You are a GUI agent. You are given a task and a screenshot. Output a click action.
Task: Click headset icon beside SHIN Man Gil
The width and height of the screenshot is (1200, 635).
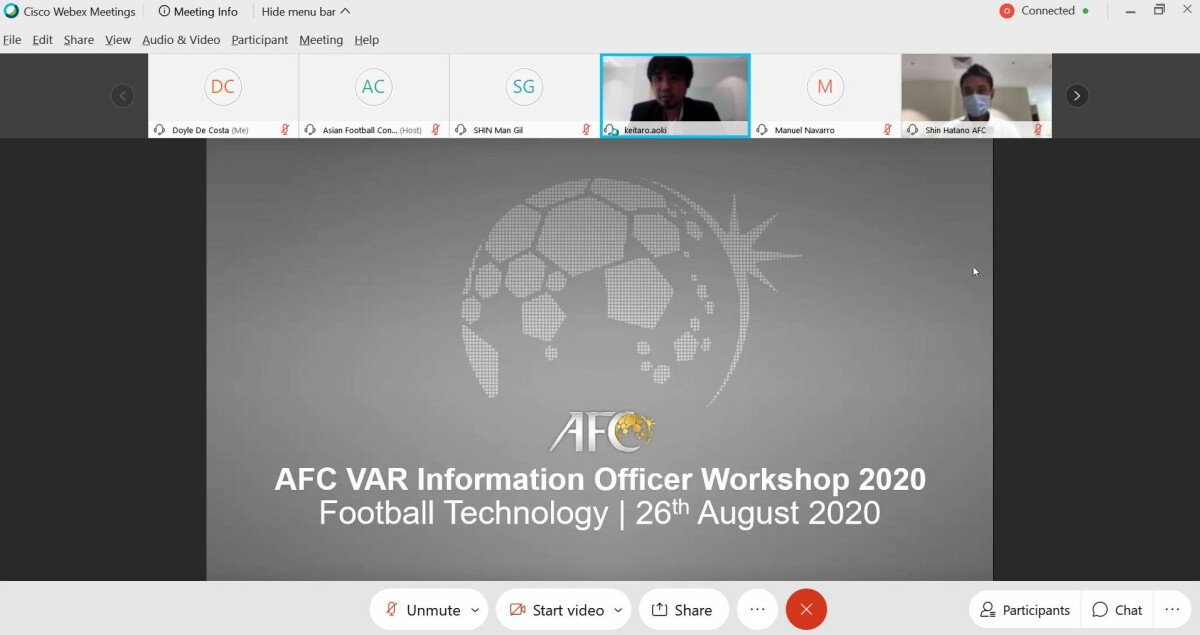click(460, 130)
